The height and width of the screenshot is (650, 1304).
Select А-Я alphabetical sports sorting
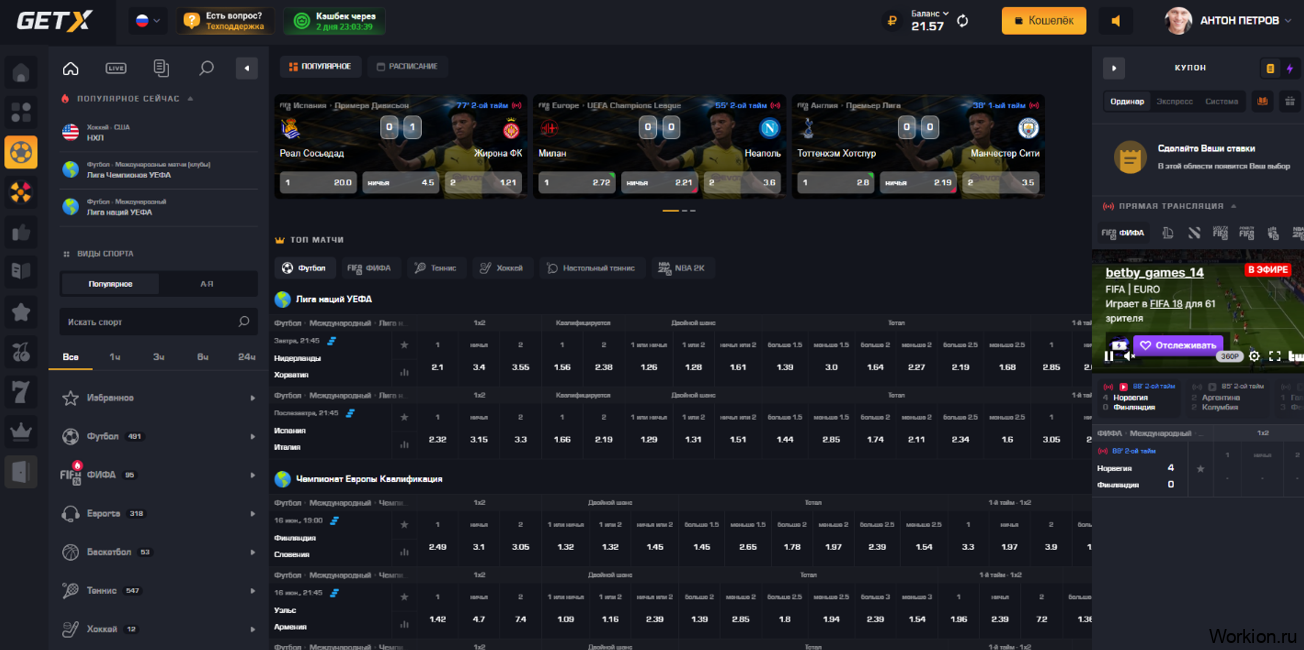pyautogui.click(x=207, y=284)
